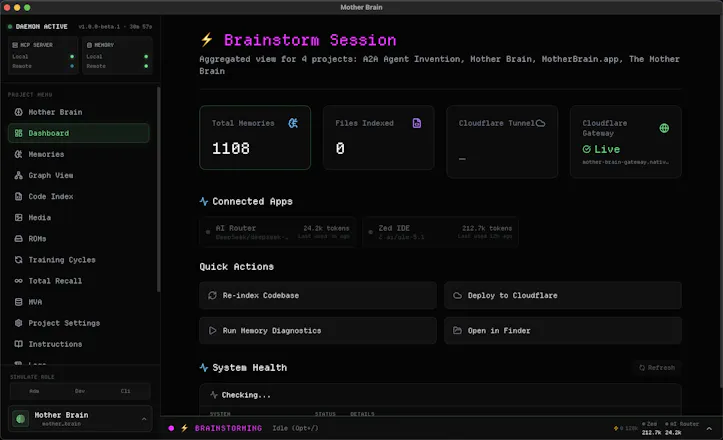Click the Live status check icon
Image resolution: width=723 pixels, height=440 pixels.
587,149
